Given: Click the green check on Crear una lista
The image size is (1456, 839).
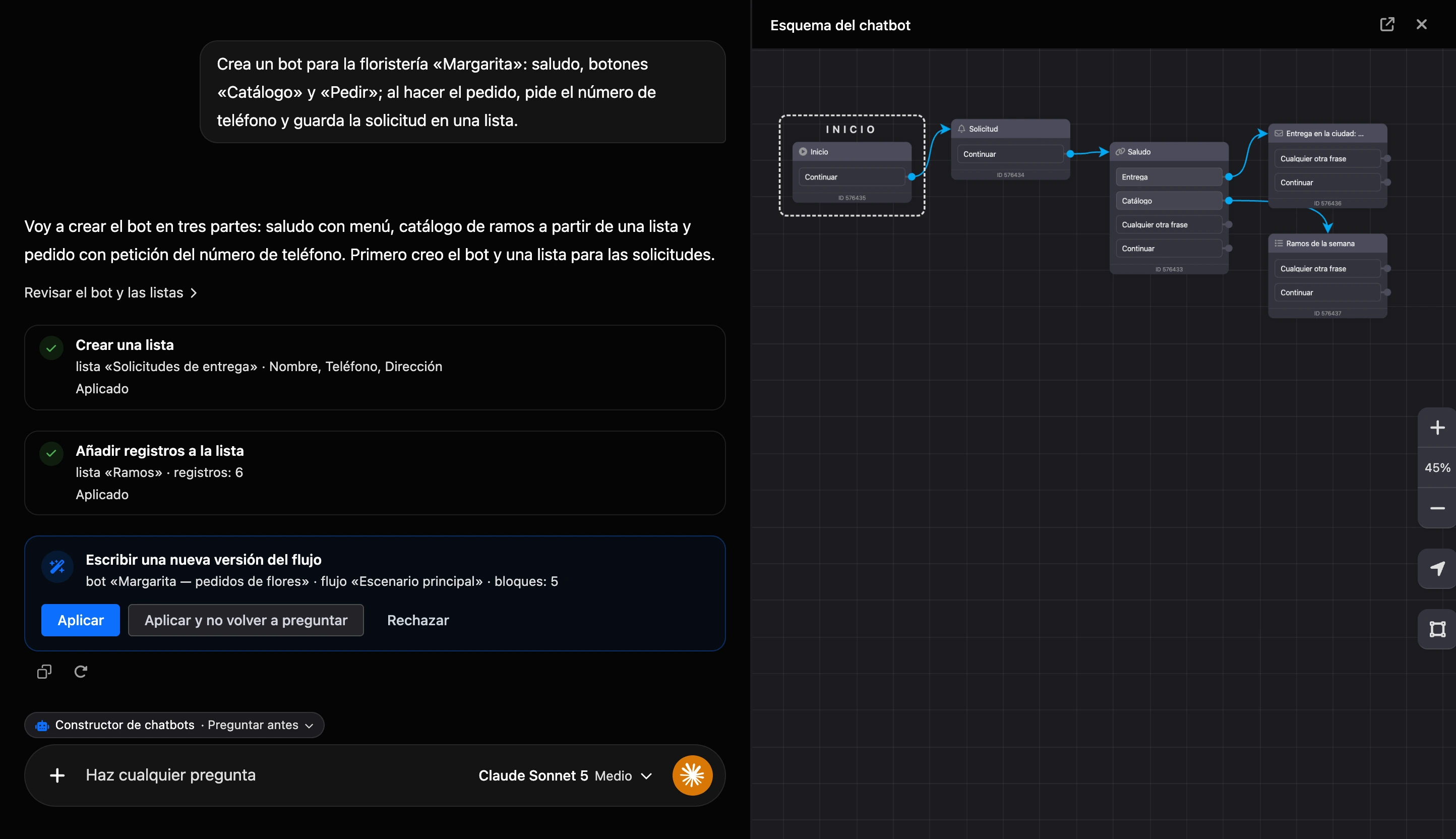Looking at the screenshot, I should tap(51, 348).
